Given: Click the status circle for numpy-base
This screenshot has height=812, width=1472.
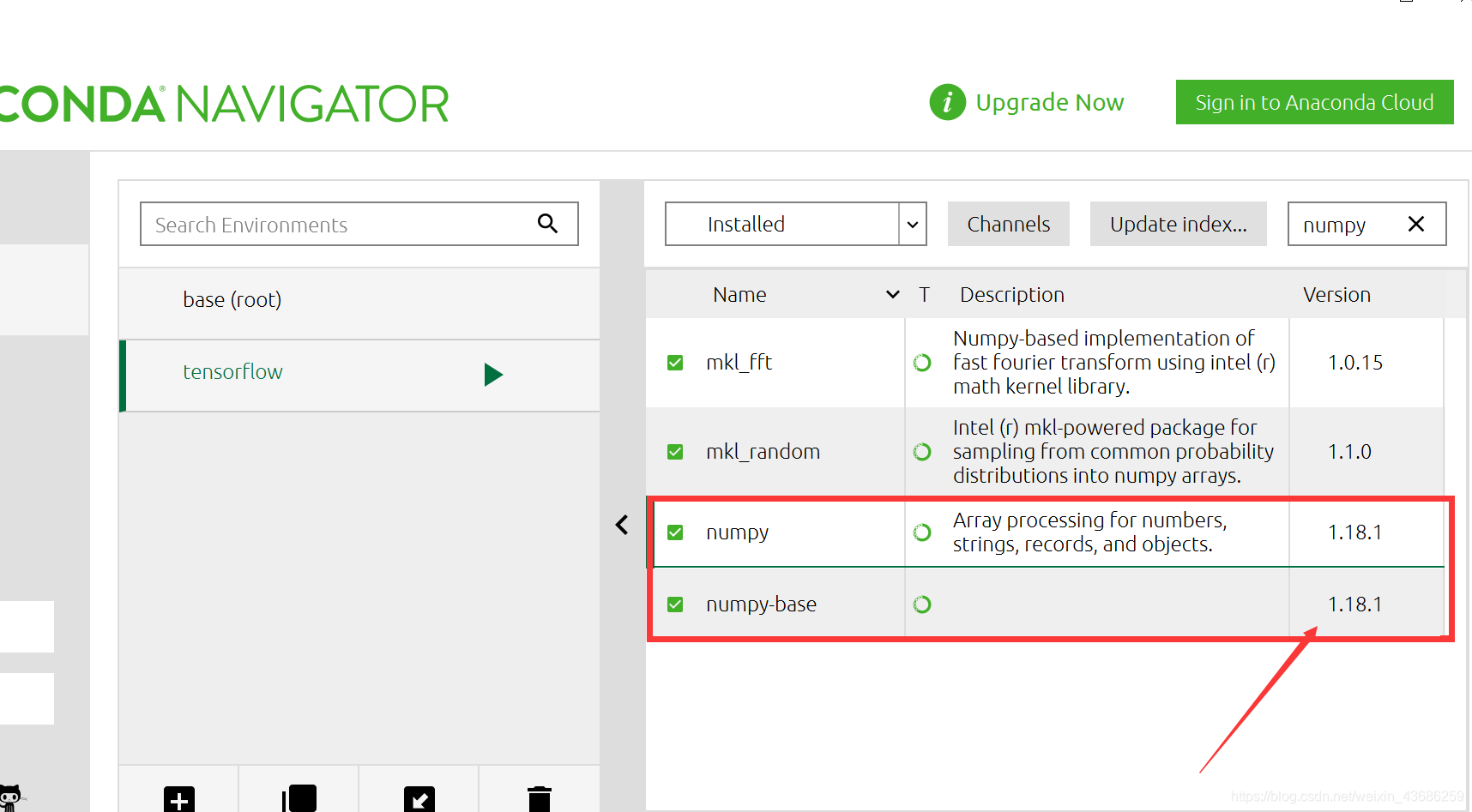Looking at the screenshot, I should 922,604.
